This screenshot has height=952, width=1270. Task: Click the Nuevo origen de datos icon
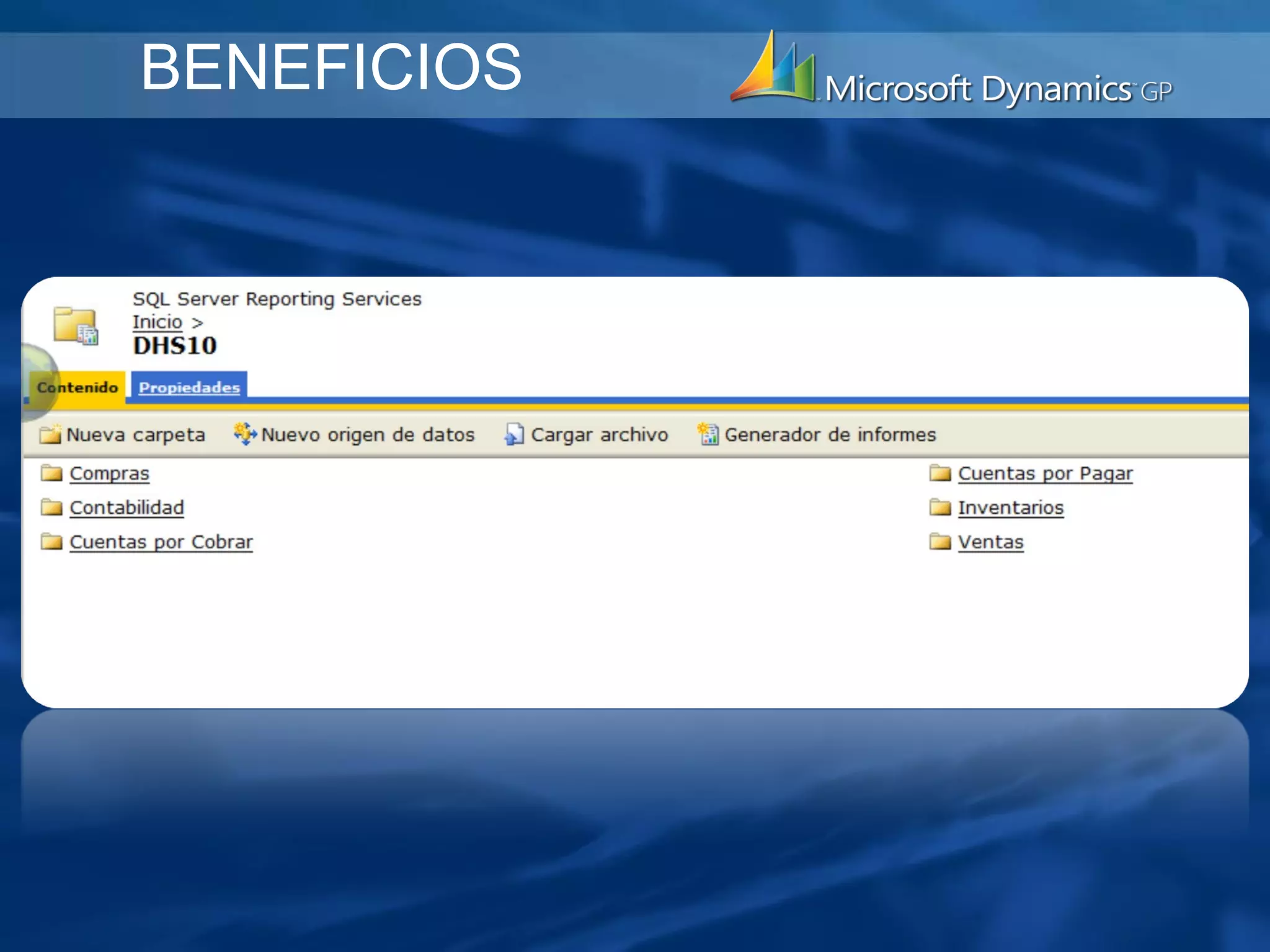tap(245, 434)
